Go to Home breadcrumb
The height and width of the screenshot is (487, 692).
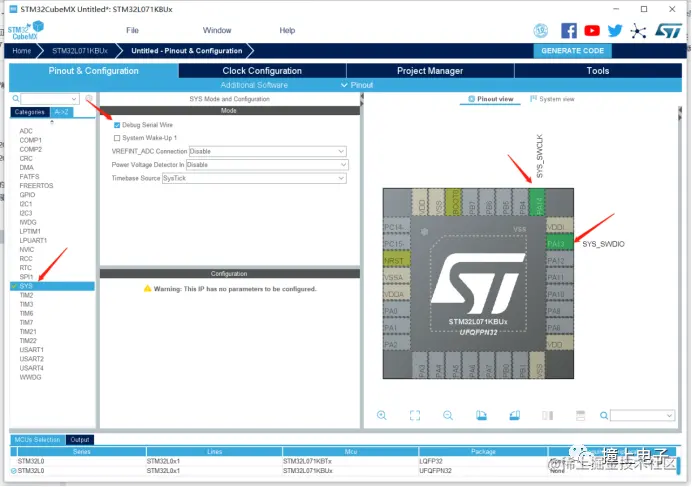tap(22, 51)
